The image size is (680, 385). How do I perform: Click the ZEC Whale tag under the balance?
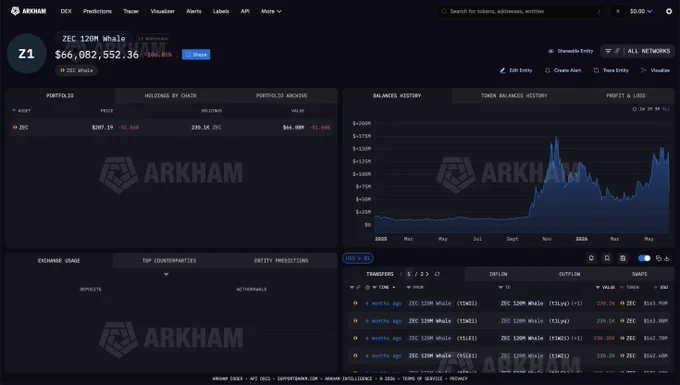[76, 70]
